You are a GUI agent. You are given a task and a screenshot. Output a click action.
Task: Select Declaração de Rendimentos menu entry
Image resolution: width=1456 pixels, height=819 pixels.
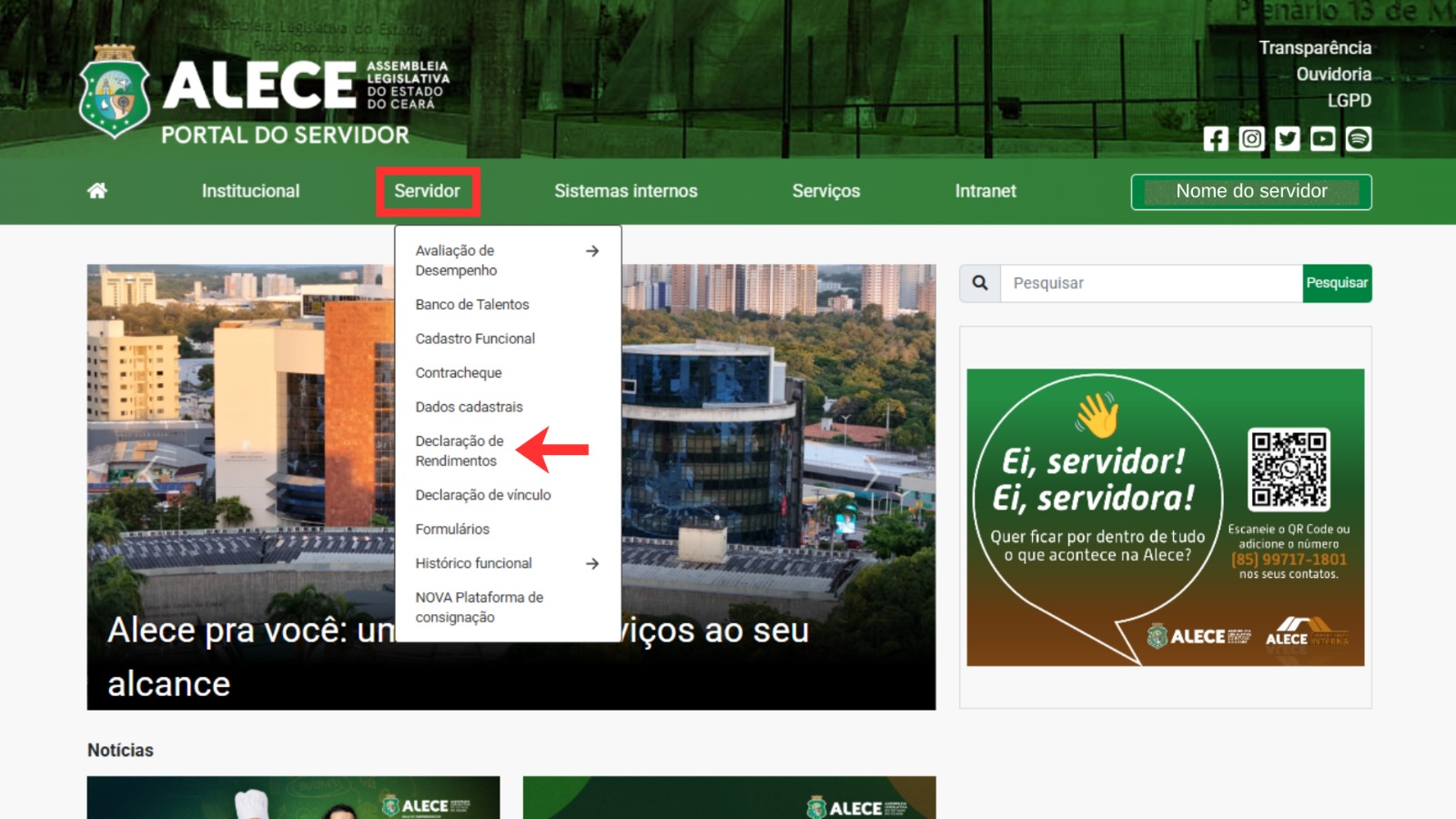tap(460, 450)
